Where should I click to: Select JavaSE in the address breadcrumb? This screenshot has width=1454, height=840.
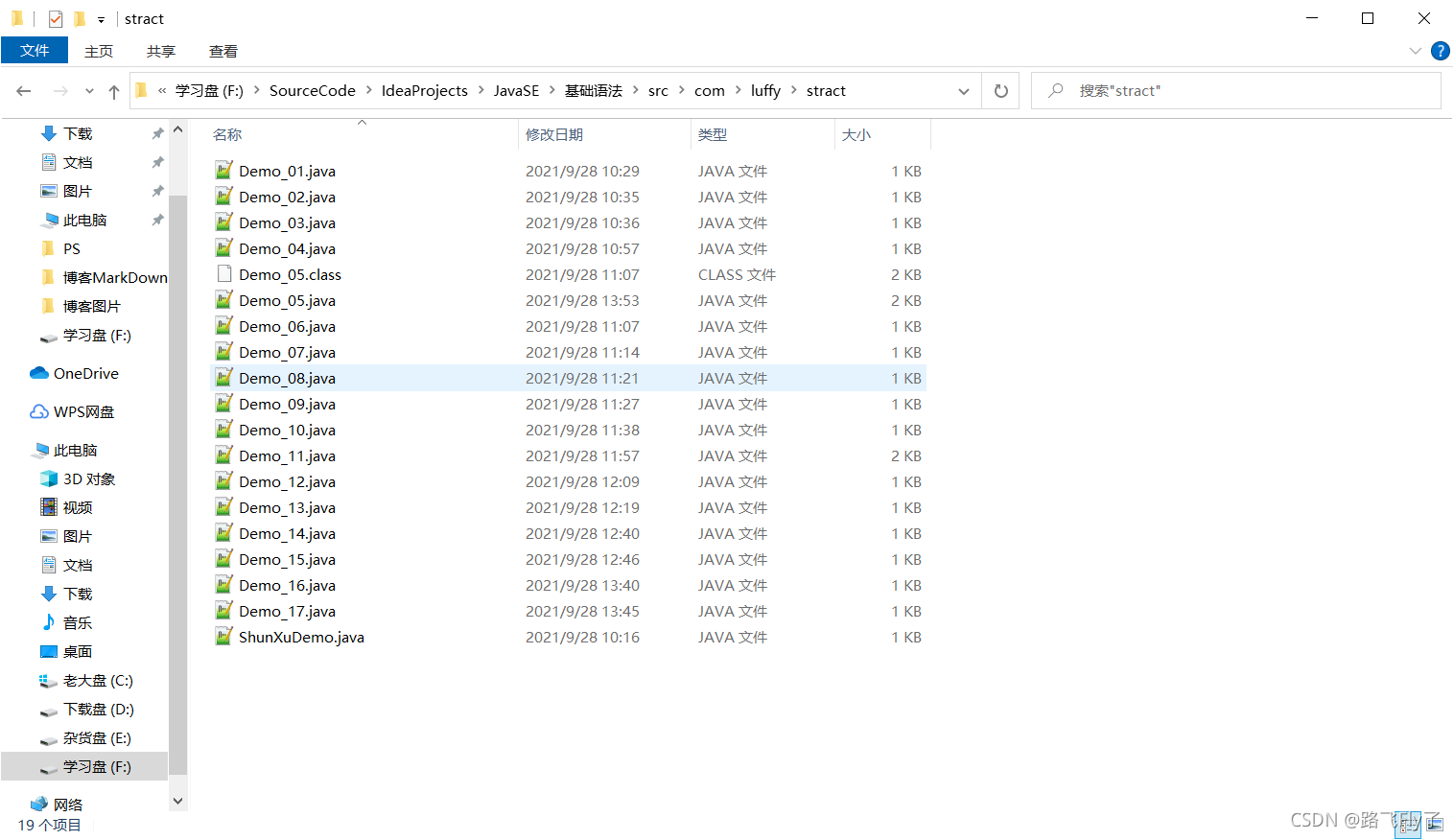pyautogui.click(x=516, y=91)
